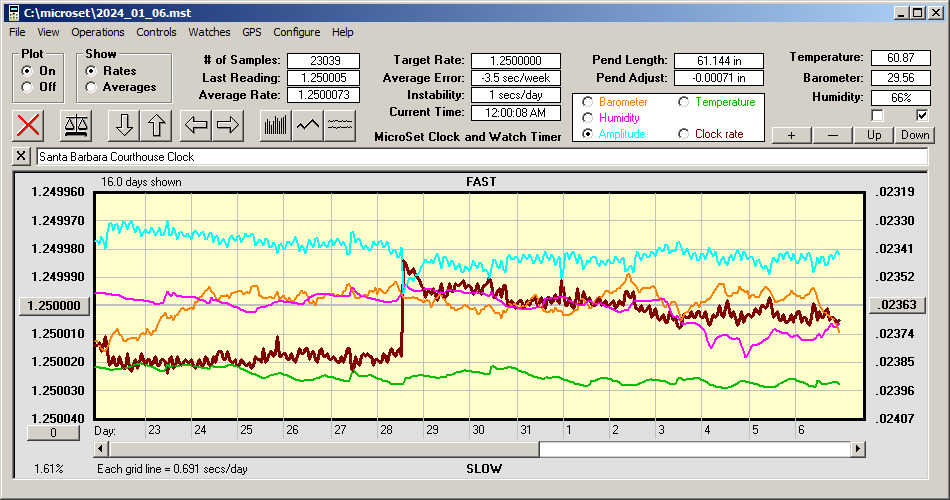Image resolution: width=950 pixels, height=500 pixels.
Task: Click the Average Error value field
Action: pyautogui.click(x=516, y=78)
